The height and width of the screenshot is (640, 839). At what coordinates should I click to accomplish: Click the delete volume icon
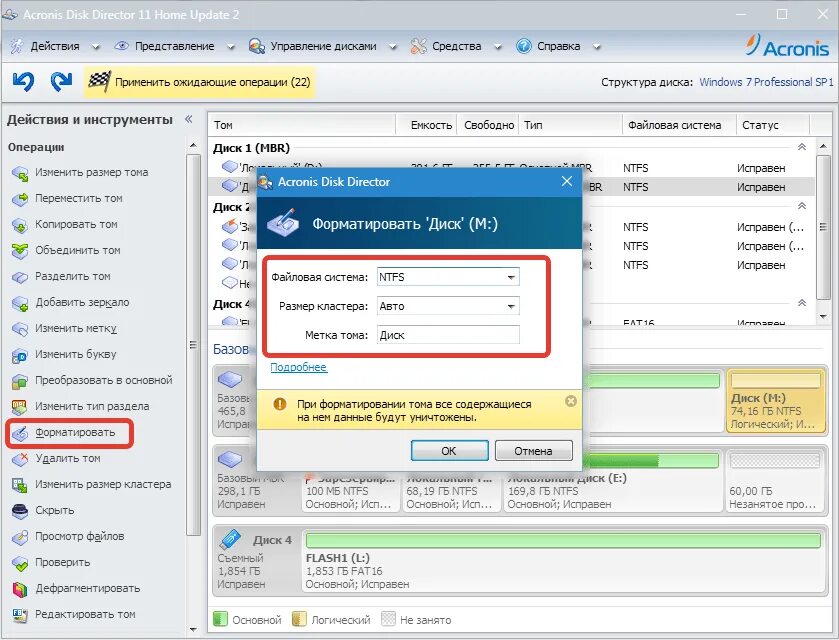20,459
